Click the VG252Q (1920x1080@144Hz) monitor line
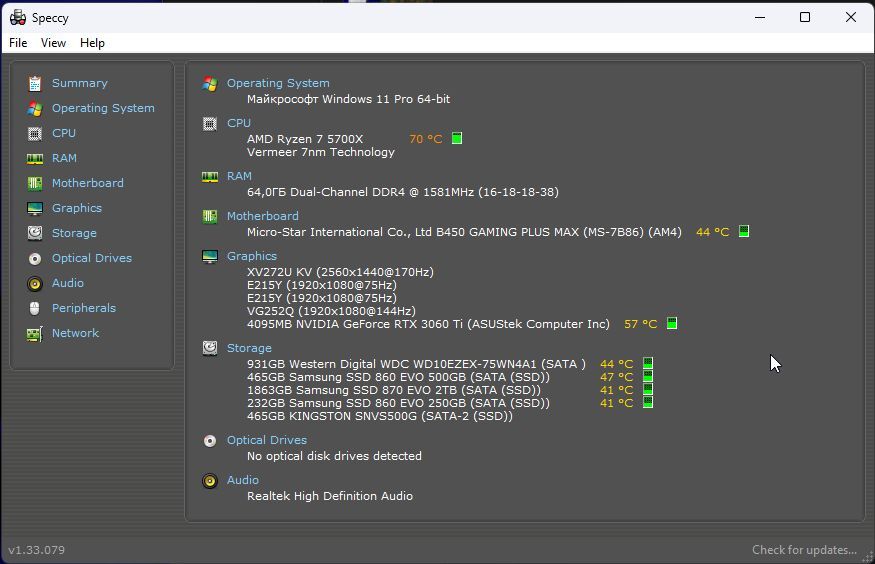Image resolution: width=875 pixels, height=564 pixels. click(331, 311)
